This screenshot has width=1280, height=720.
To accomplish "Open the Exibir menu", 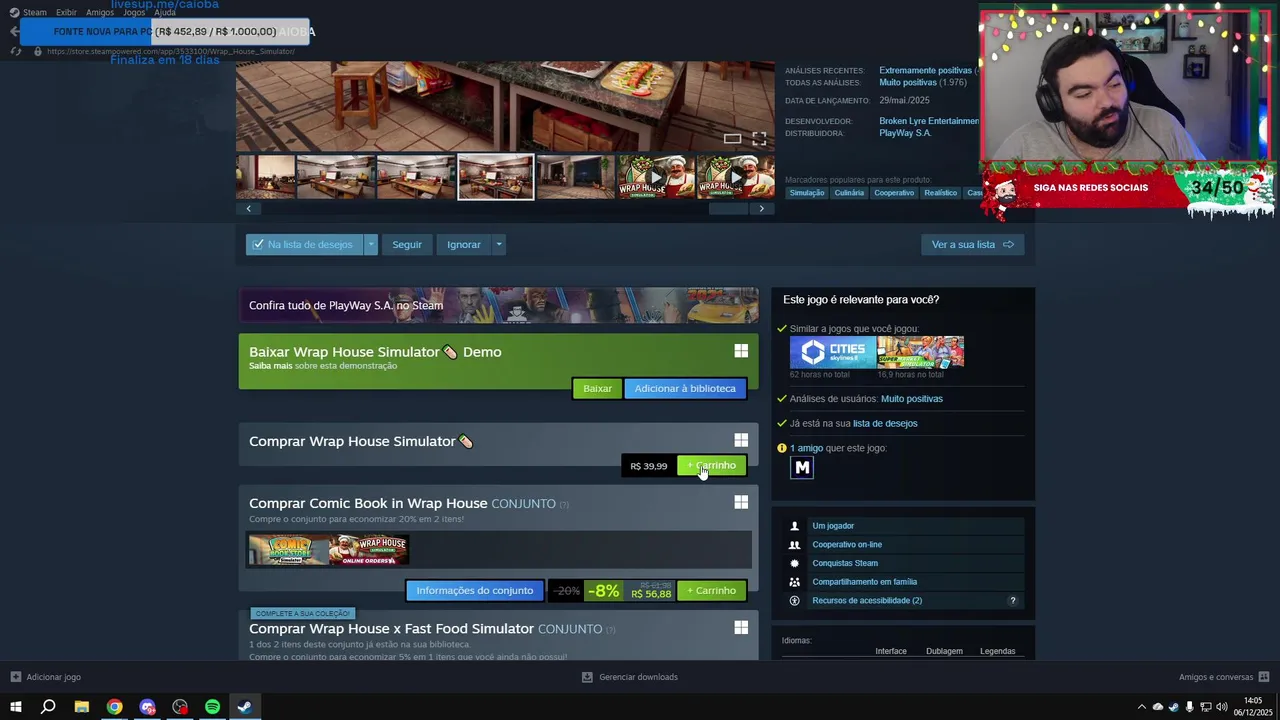I will point(66,12).
